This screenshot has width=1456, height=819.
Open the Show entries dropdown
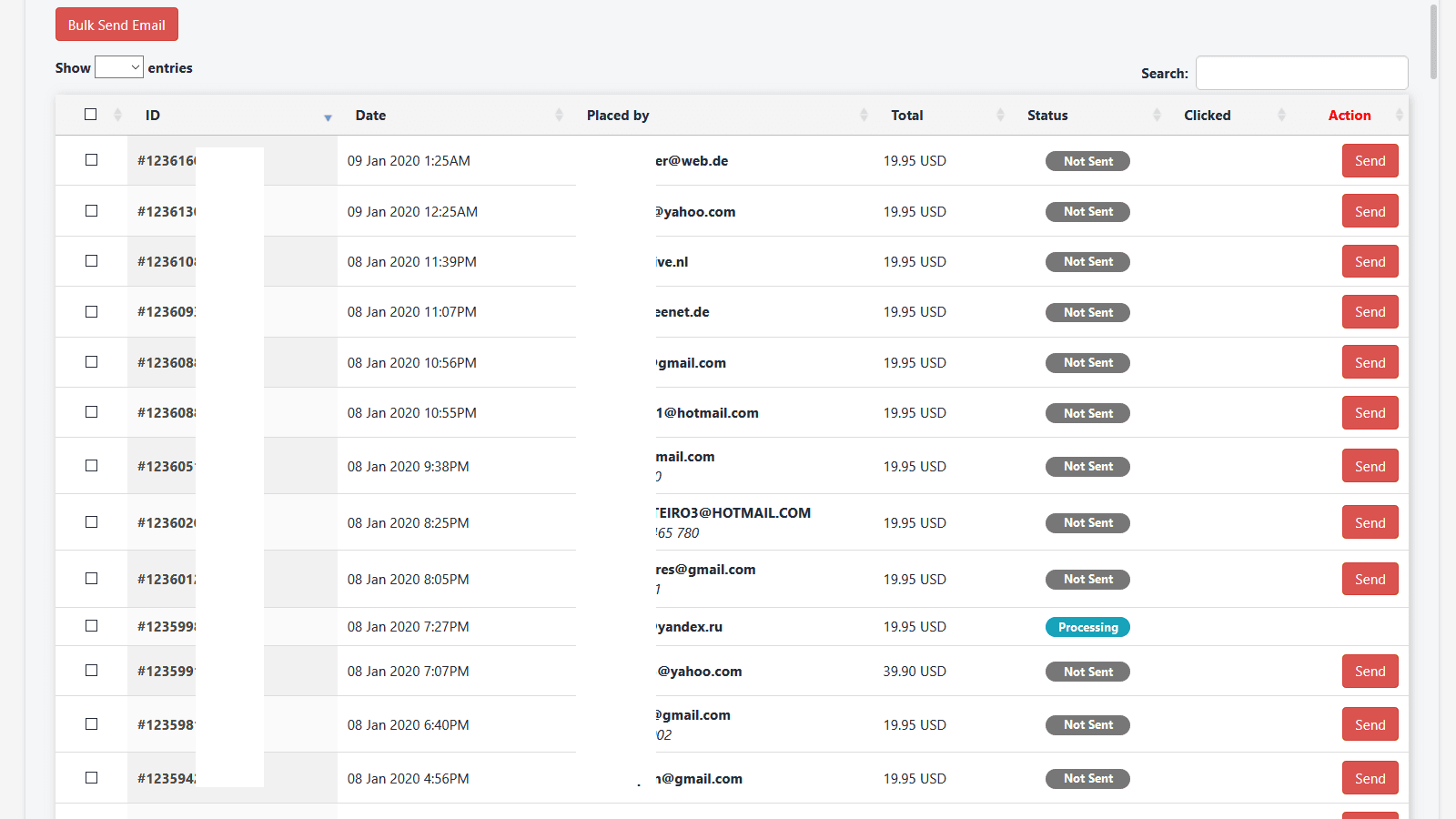(x=118, y=66)
